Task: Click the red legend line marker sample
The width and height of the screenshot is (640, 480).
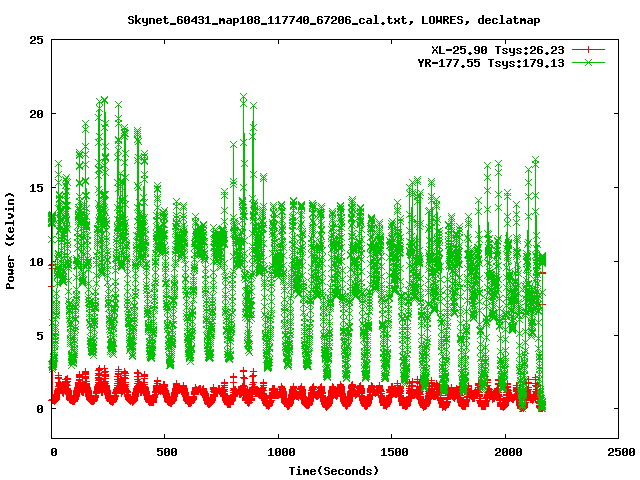Action: 588,50
